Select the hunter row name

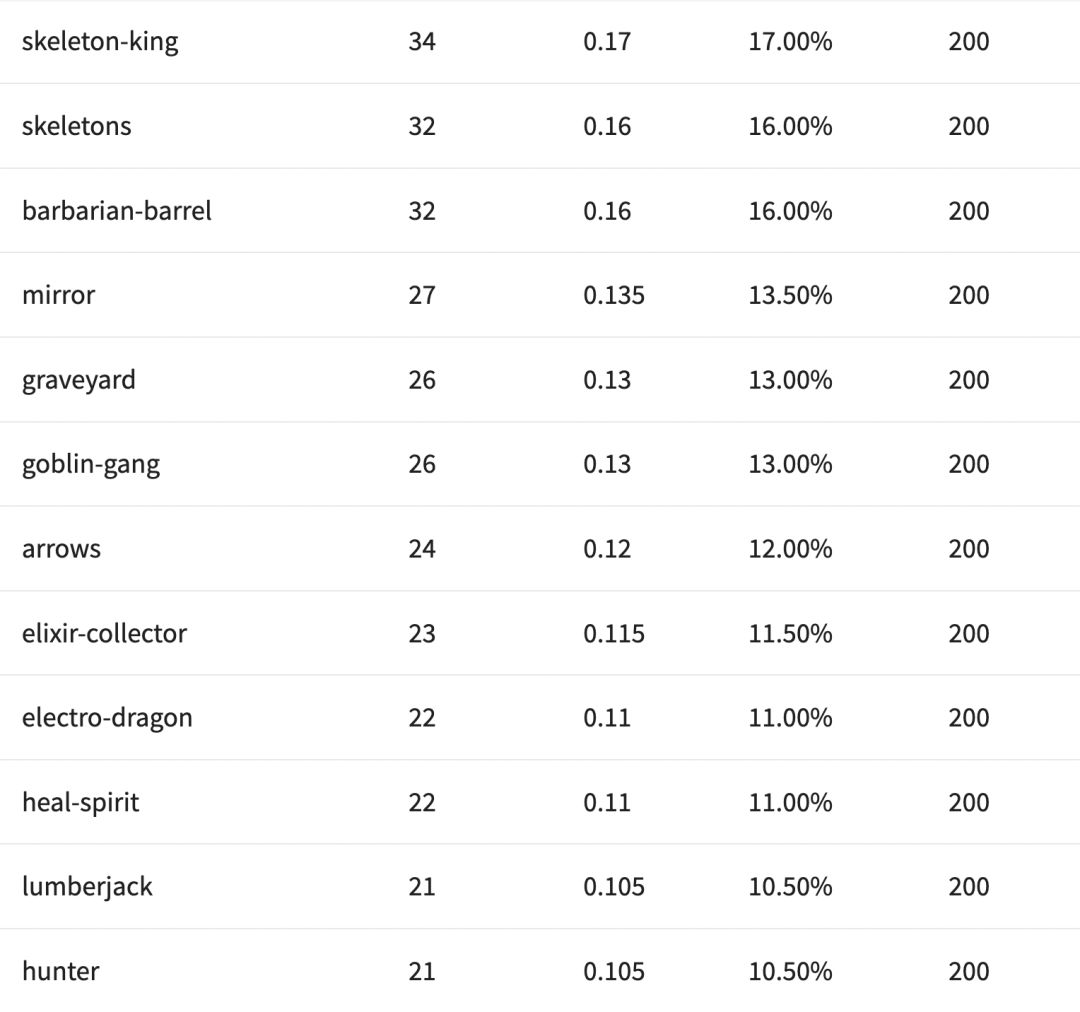60,971
